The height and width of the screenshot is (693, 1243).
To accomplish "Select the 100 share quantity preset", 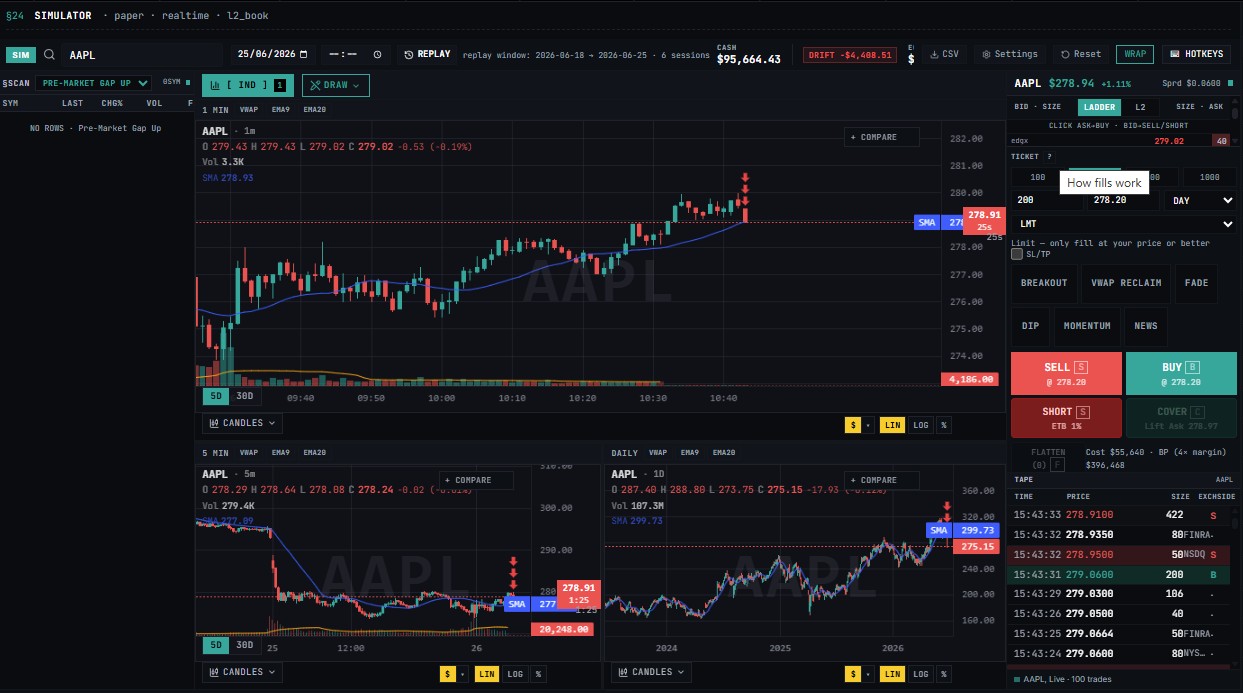I will (1038, 177).
